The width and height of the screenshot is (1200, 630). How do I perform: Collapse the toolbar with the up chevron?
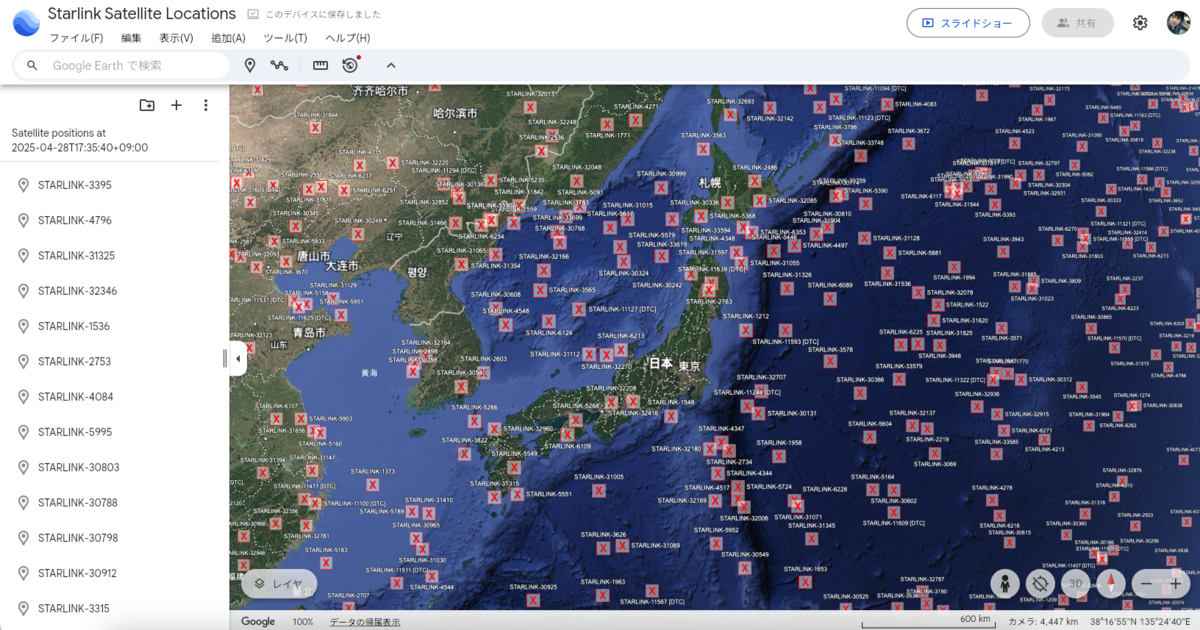coord(391,65)
